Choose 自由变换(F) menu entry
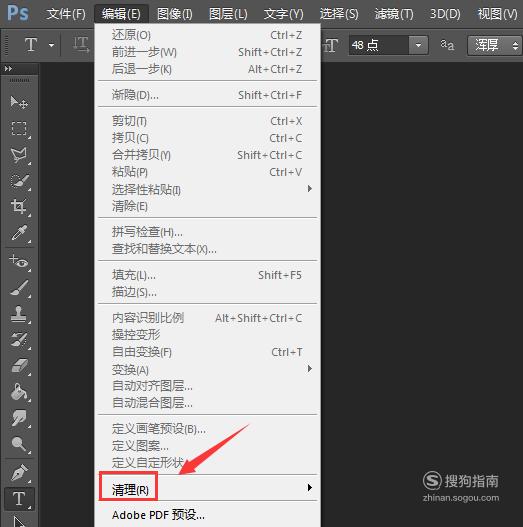Image resolution: width=523 pixels, height=527 pixels. (208, 352)
